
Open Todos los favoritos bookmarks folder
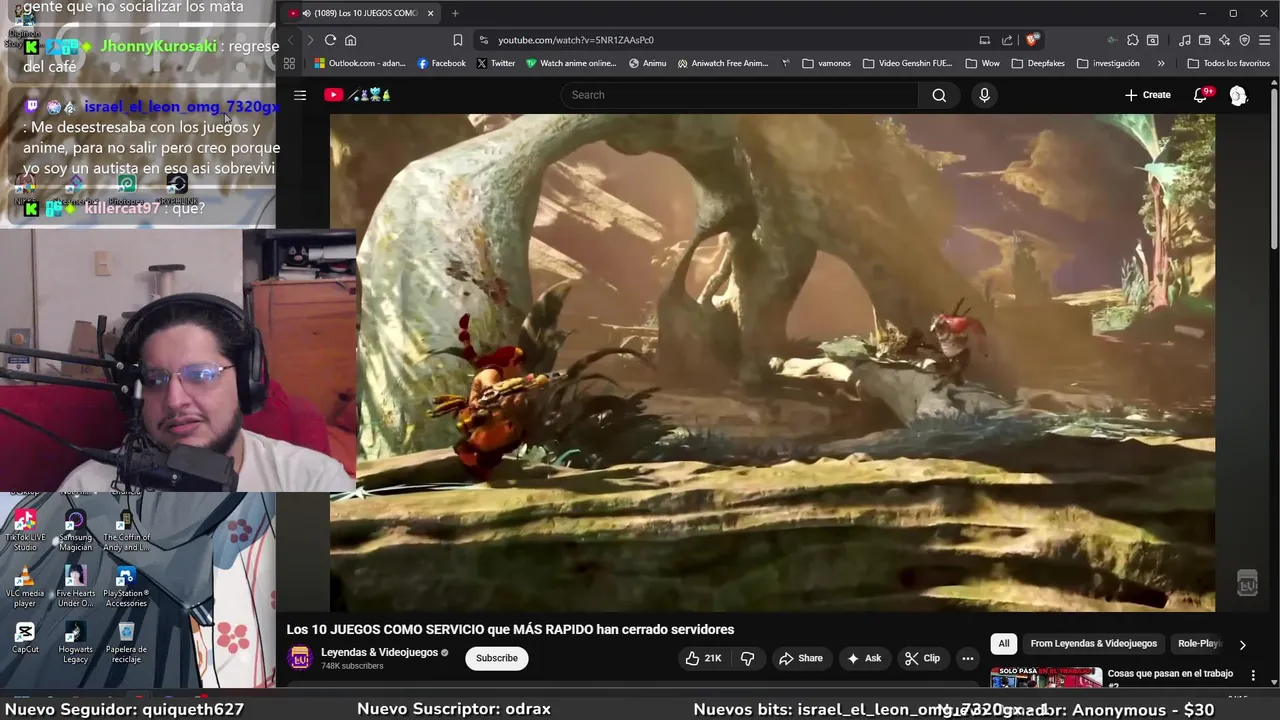point(1228,63)
